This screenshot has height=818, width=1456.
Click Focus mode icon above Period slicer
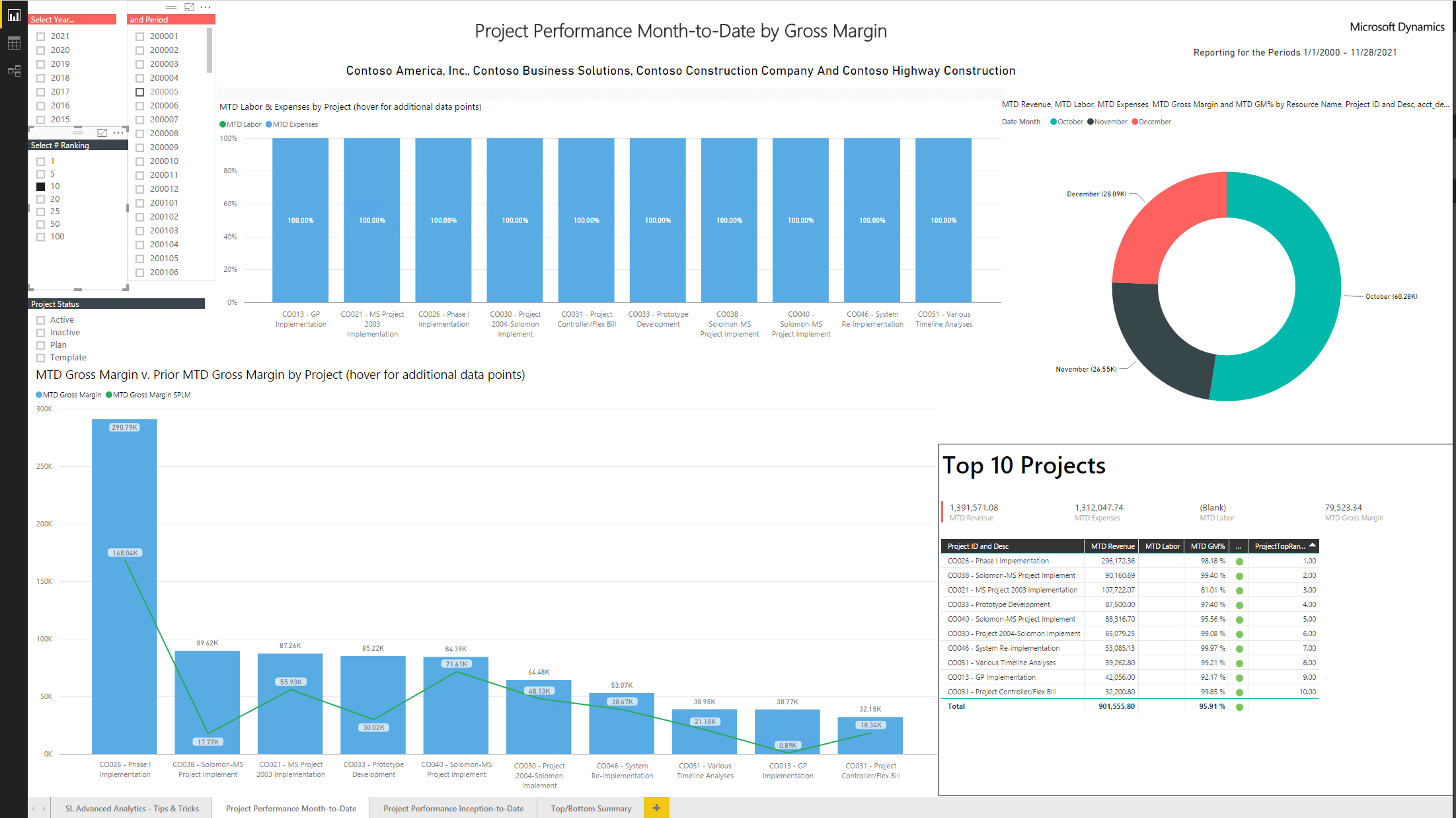click(189, 7)
